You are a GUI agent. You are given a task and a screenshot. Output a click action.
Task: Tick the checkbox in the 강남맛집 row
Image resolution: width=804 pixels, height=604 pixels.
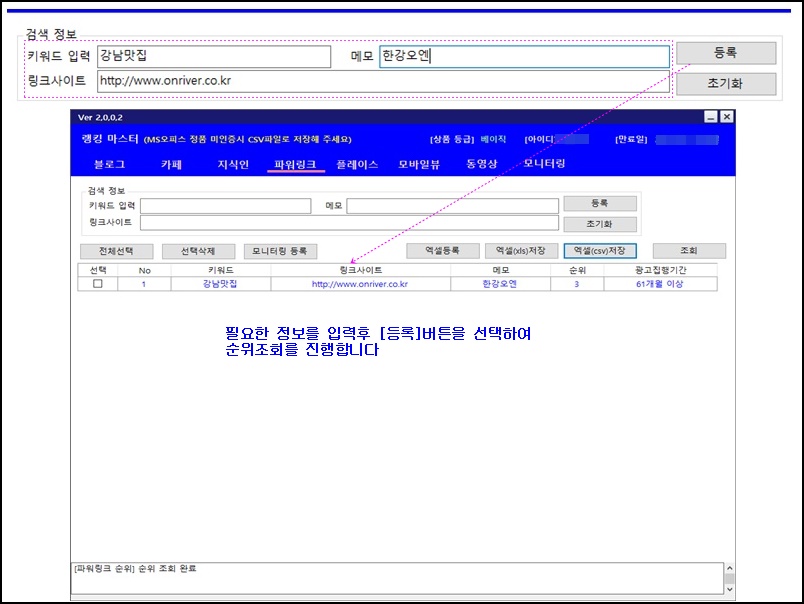tap(97, 284)
